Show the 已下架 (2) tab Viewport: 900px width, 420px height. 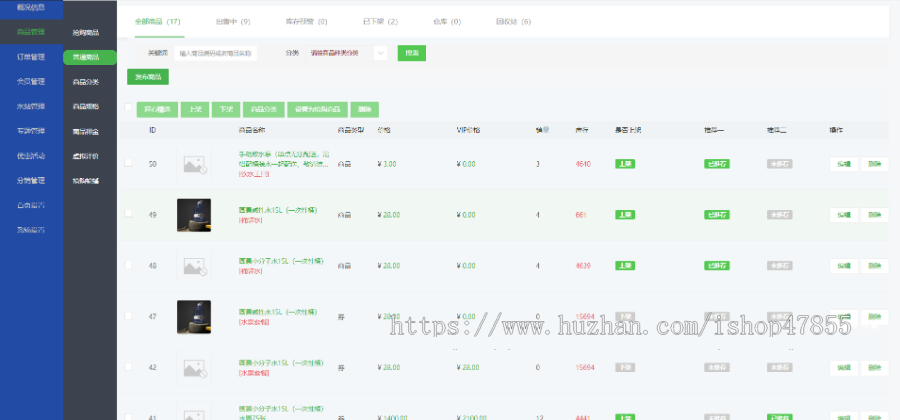[x=381, y=22]
